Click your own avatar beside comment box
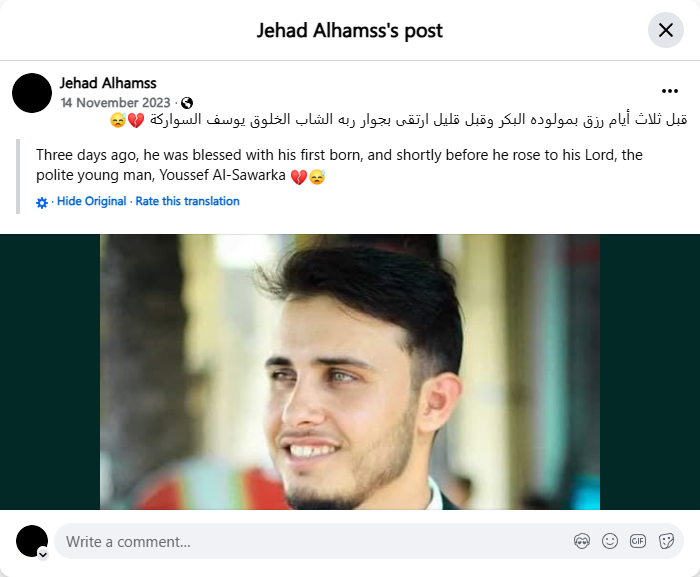The image size is (700, 577). tap(32, 541)
